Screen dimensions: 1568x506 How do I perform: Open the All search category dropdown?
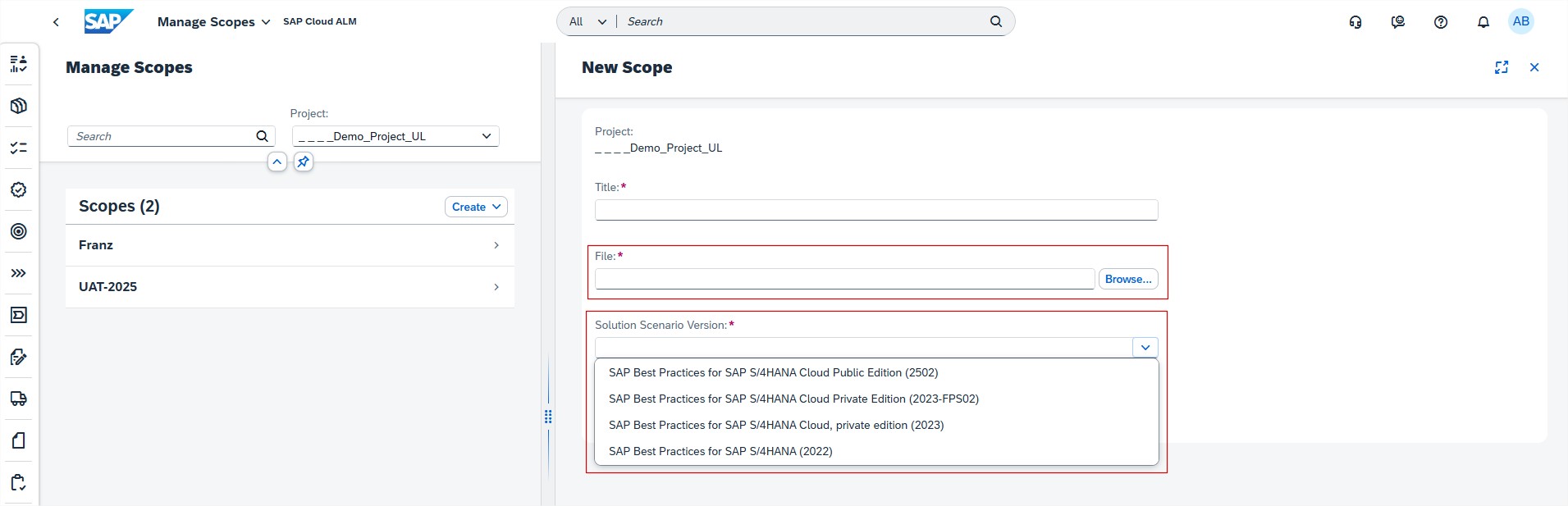587,21
